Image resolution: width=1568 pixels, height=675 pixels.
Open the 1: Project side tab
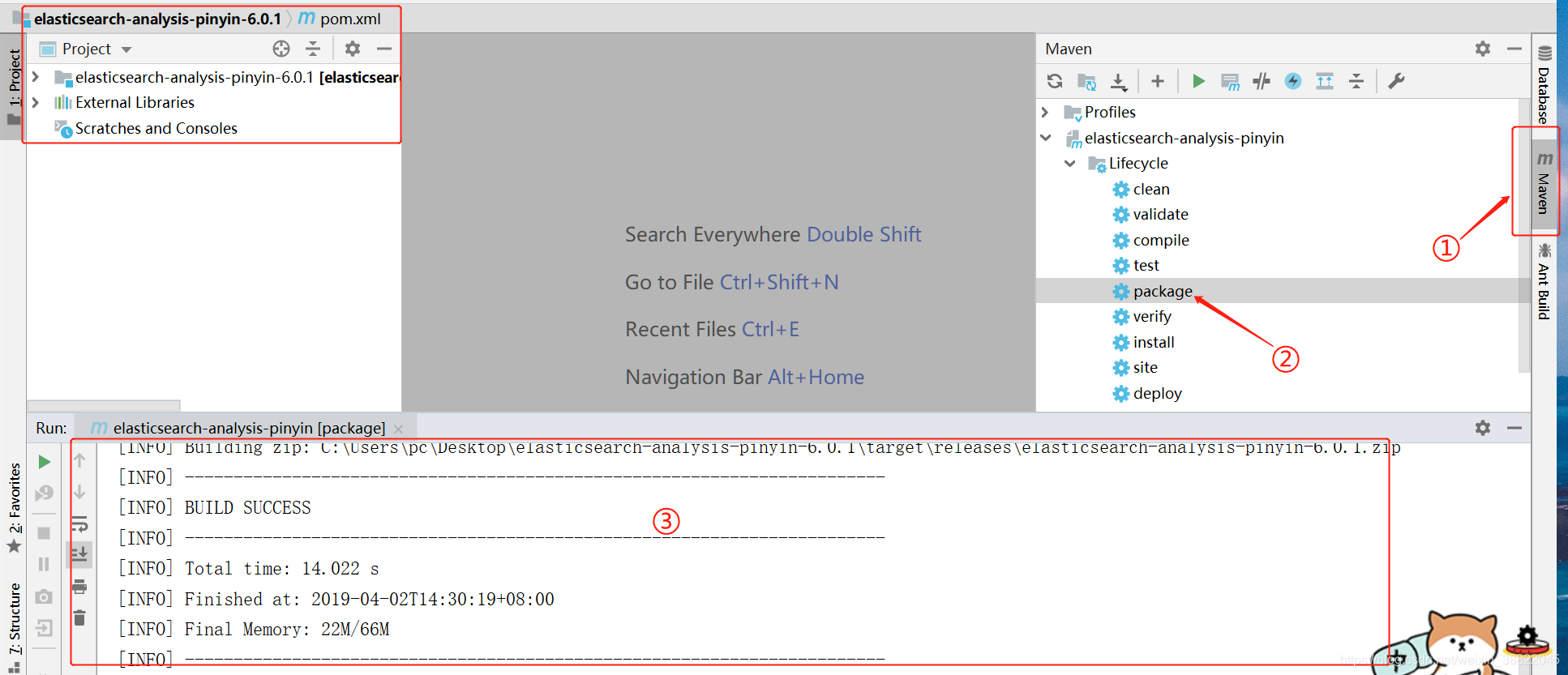coord(14,87)
